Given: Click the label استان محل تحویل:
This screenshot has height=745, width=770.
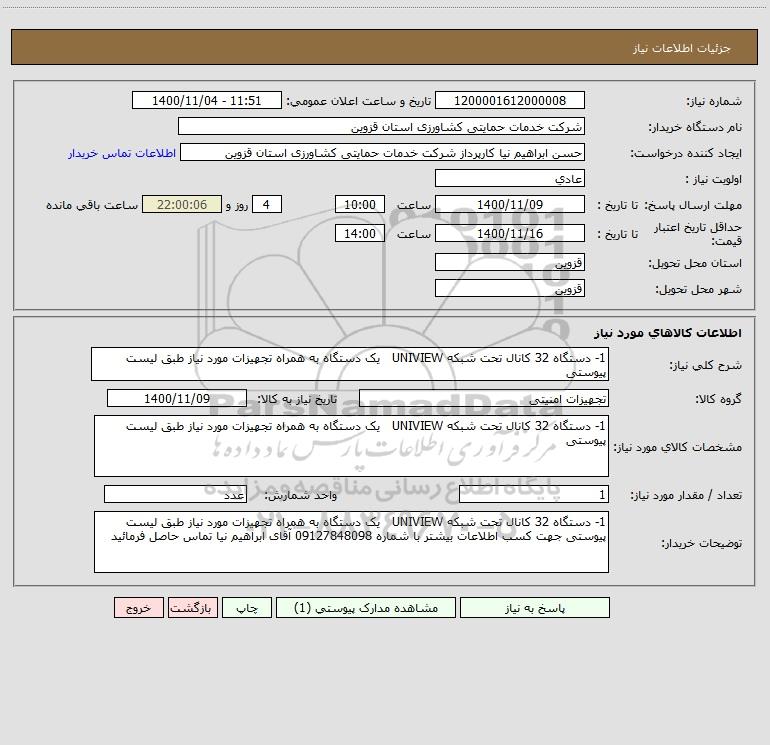Looking at the screenshot, I should coord(695,263).
